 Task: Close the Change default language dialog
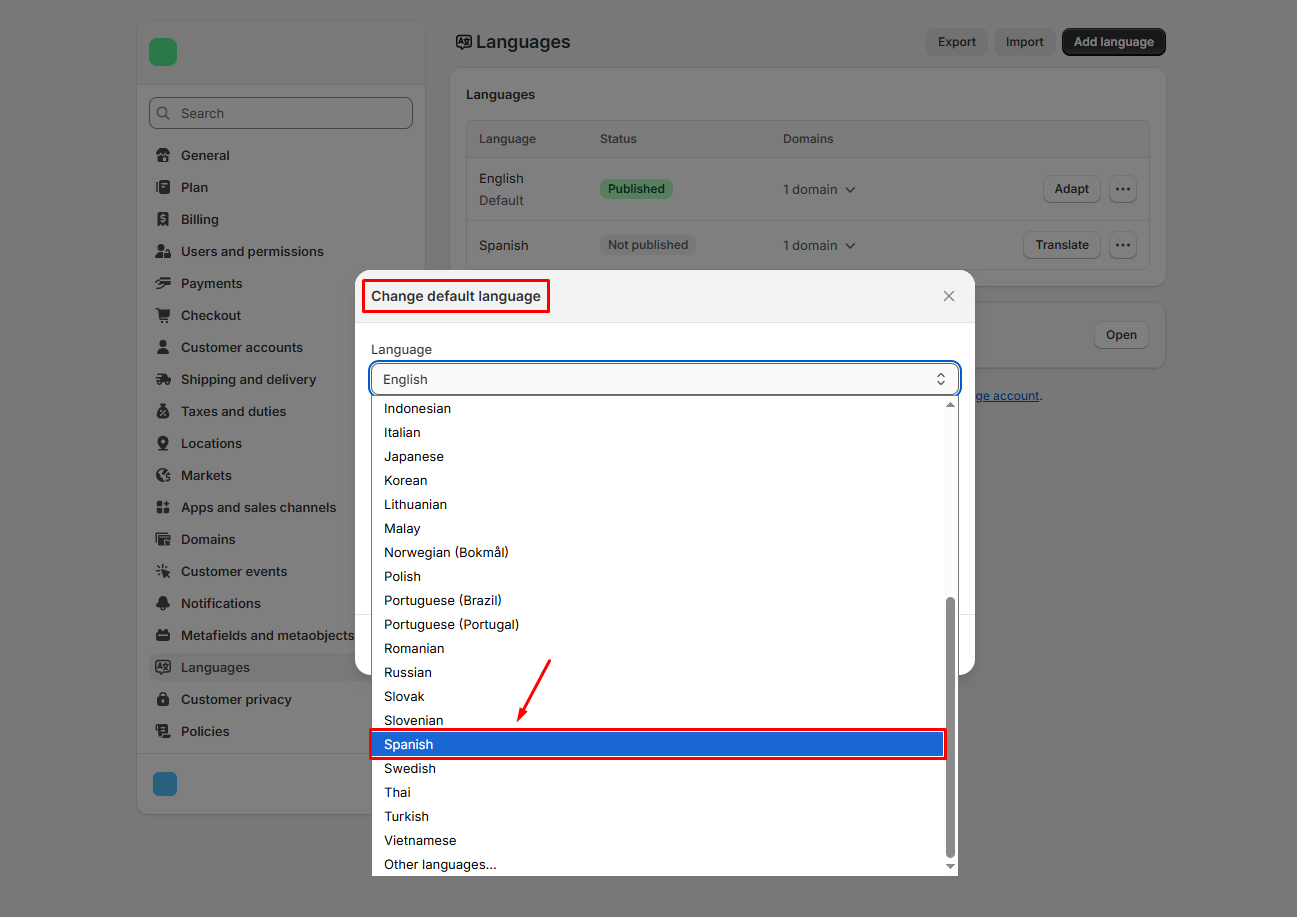coord(949,296)
